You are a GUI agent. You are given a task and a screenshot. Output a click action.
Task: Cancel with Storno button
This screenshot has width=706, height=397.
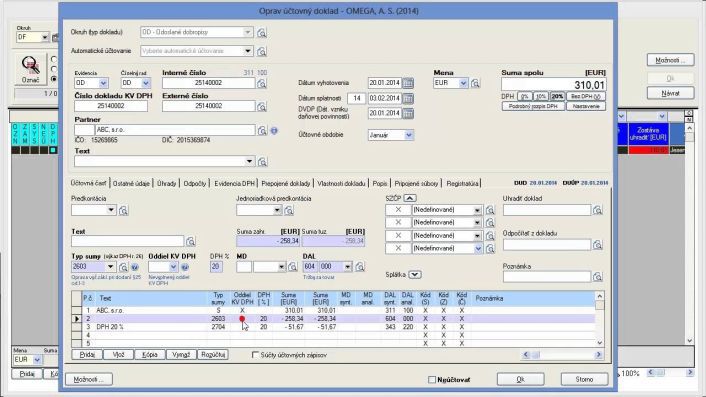click(x=584, y=379)
